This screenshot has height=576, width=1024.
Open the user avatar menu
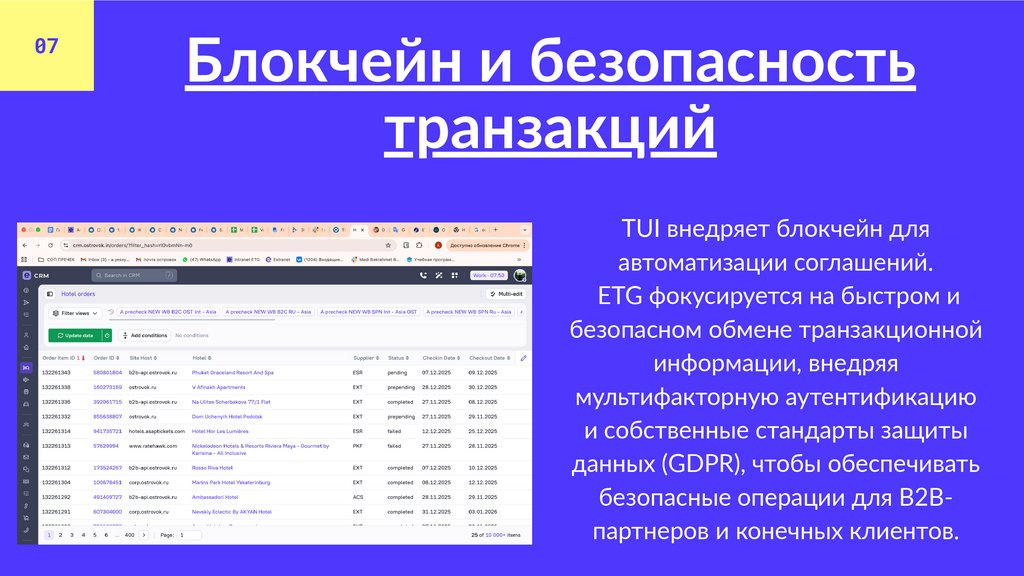click(x=520, y=276)
